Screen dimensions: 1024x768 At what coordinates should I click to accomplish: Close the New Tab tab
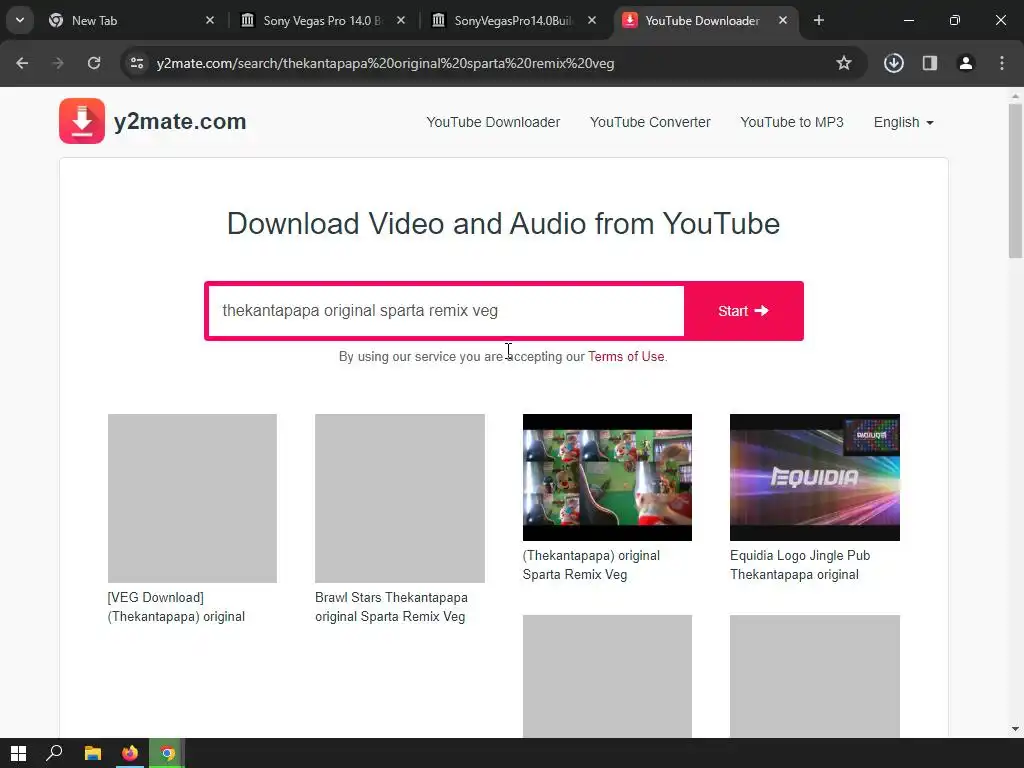[210, 21]
